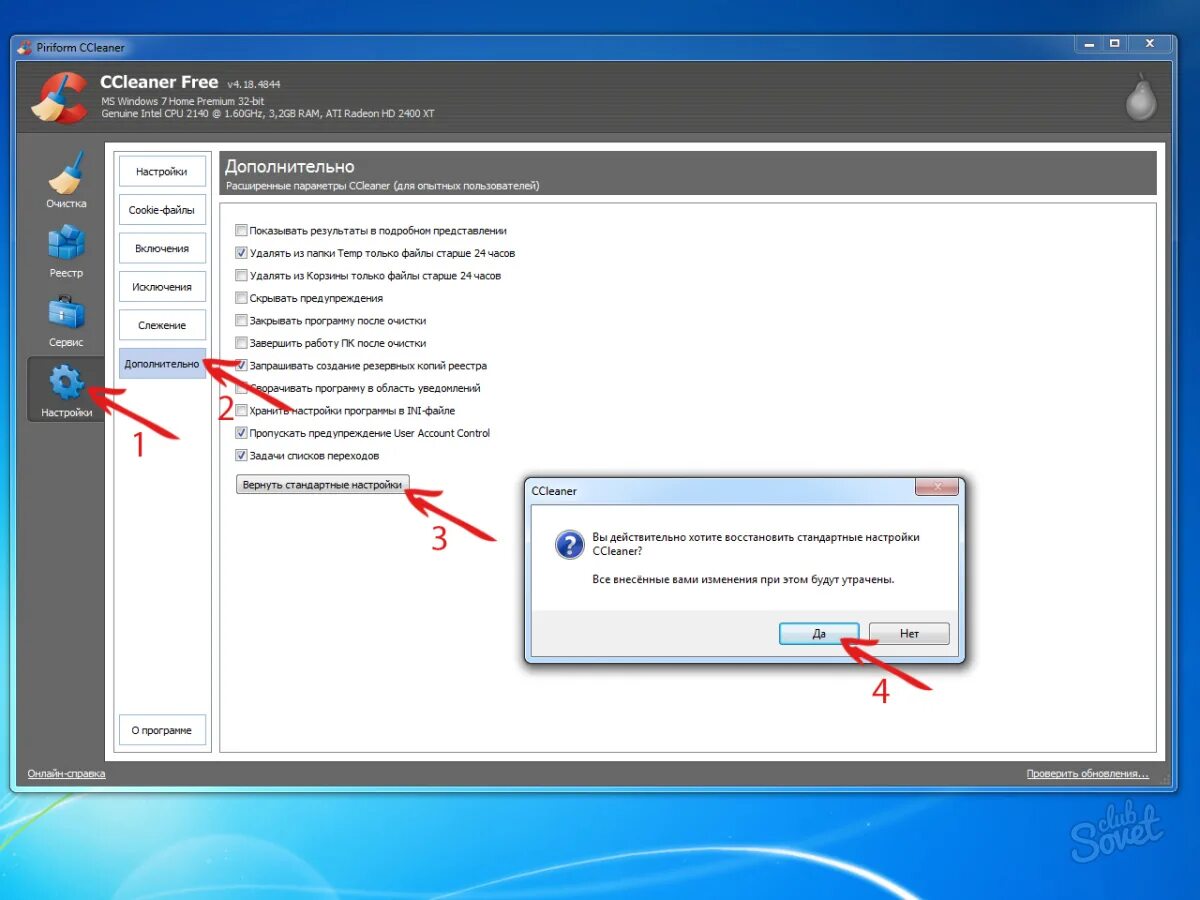Toggle Задачи списков переходов checkbox
The height and width of the screenshot is (900, 1200).
(x=241, y=456)
